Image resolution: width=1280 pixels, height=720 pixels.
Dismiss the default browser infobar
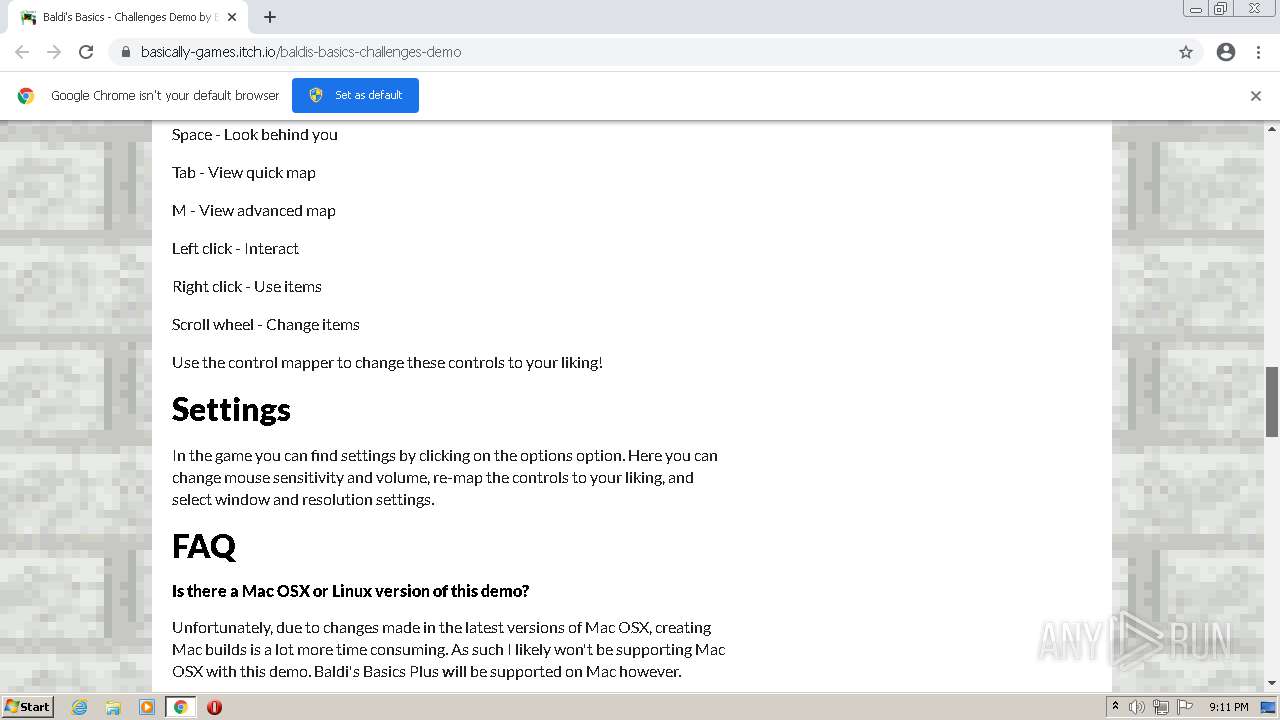pyautogui.click(x=1256, y=96)
